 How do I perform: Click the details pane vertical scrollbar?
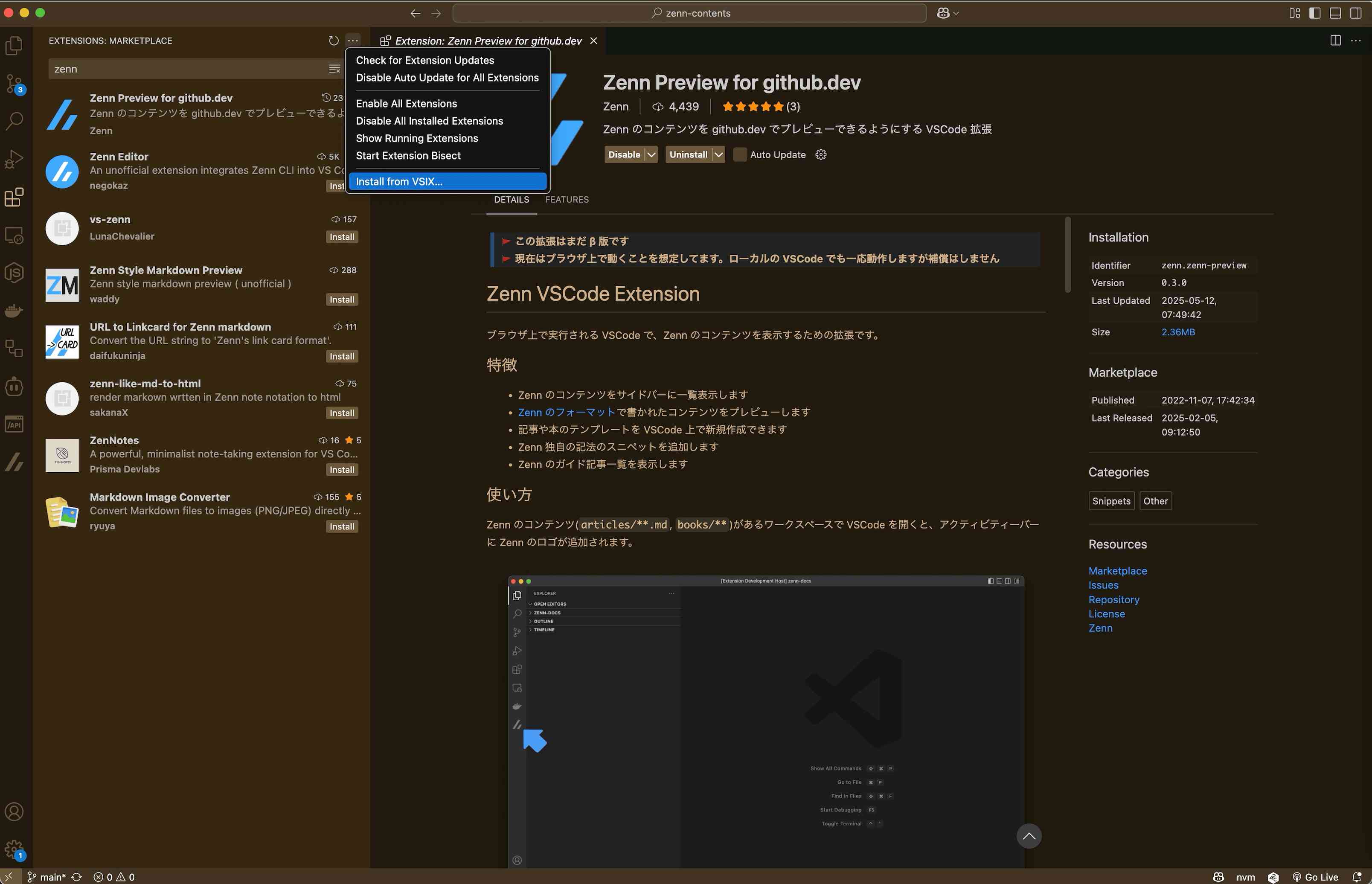1067,255
